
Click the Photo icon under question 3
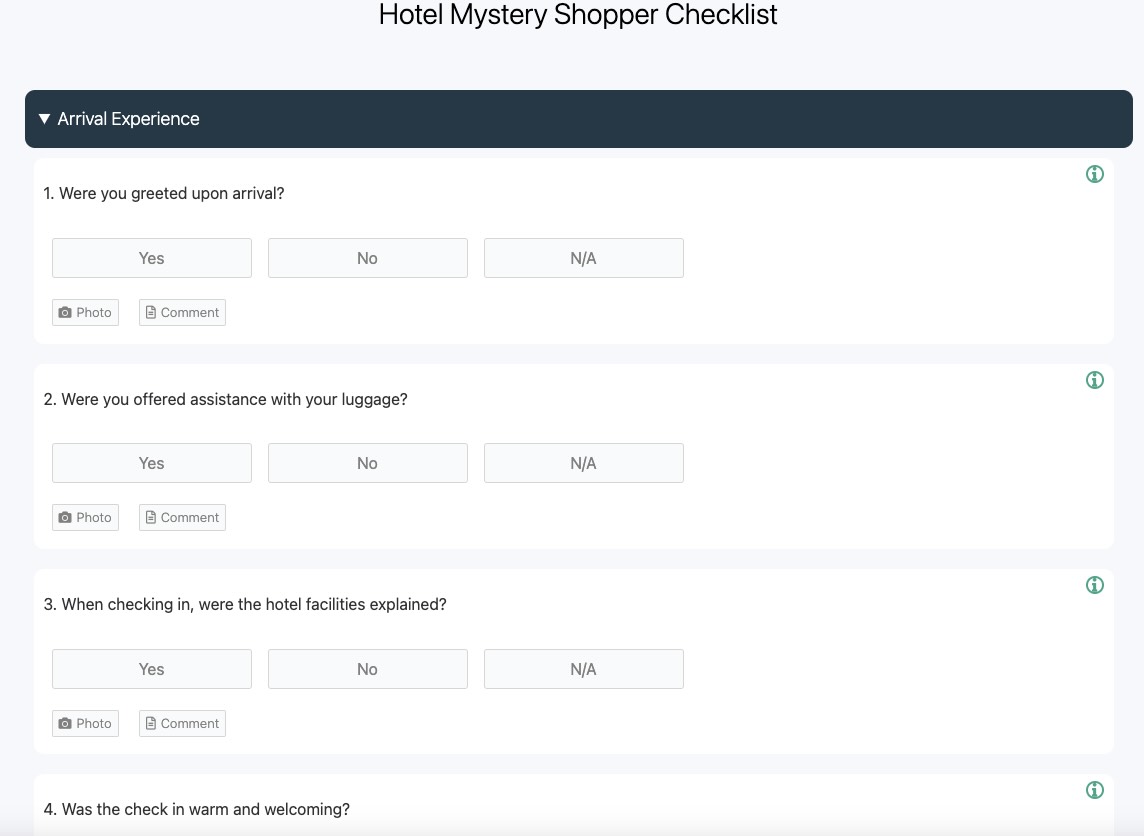coord(85,723)
